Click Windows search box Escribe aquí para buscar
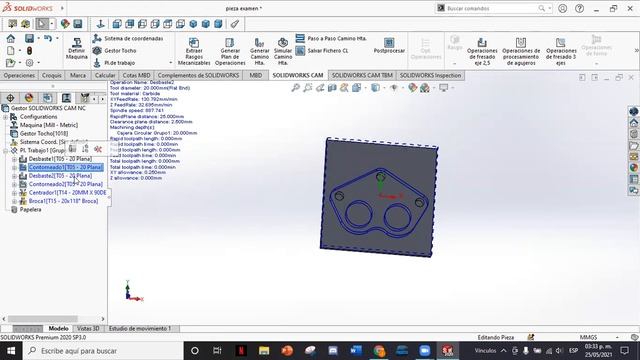The height and width of the screenshot is (360, 640). point(103,351)
